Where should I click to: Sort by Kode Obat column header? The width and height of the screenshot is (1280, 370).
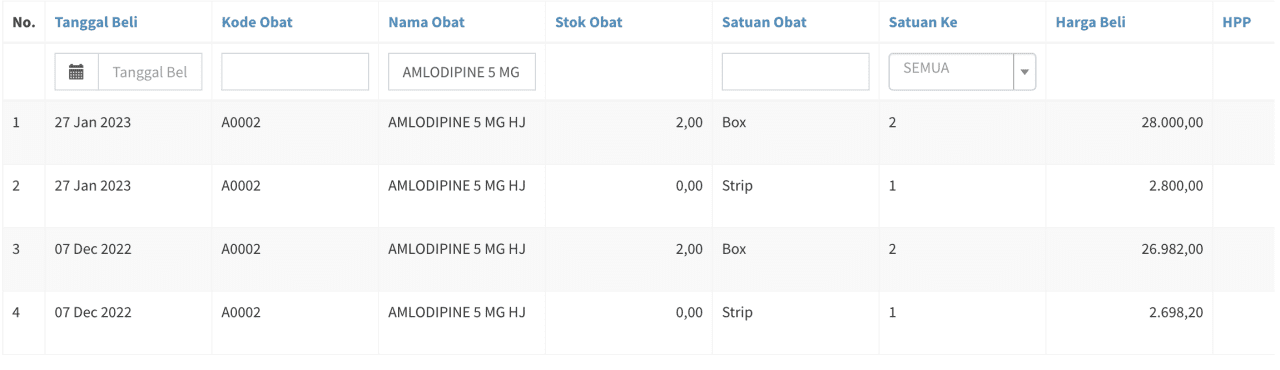coord(257,22)
